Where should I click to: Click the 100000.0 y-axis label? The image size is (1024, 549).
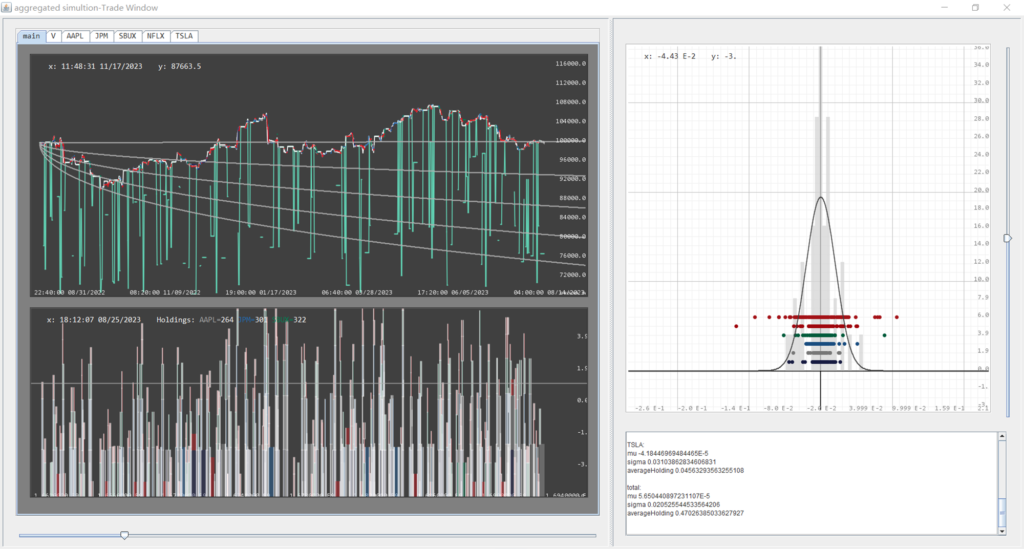(x=571, y=140)
